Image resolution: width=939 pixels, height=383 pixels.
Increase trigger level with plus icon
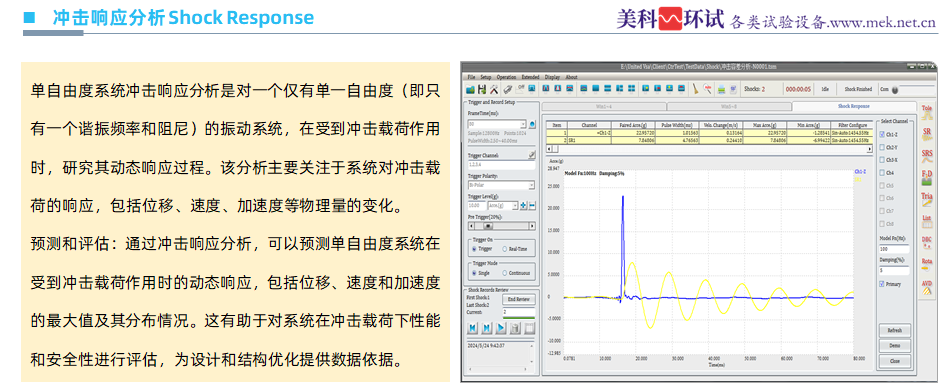523,205
